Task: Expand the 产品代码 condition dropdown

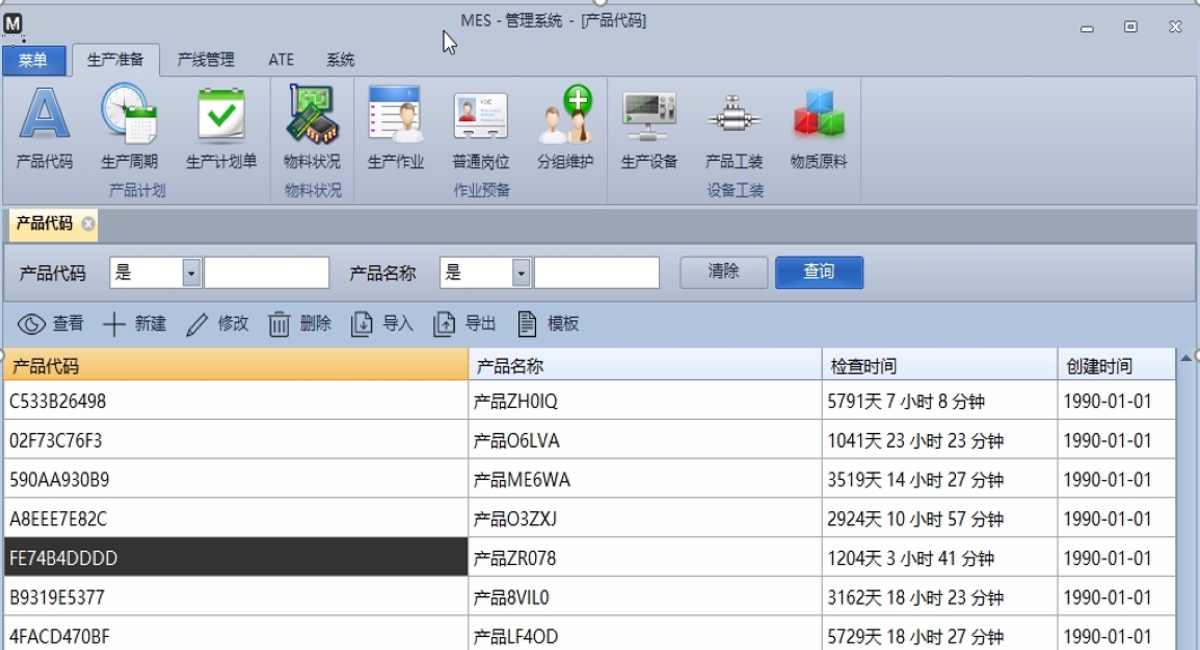Action: [191, 273]
